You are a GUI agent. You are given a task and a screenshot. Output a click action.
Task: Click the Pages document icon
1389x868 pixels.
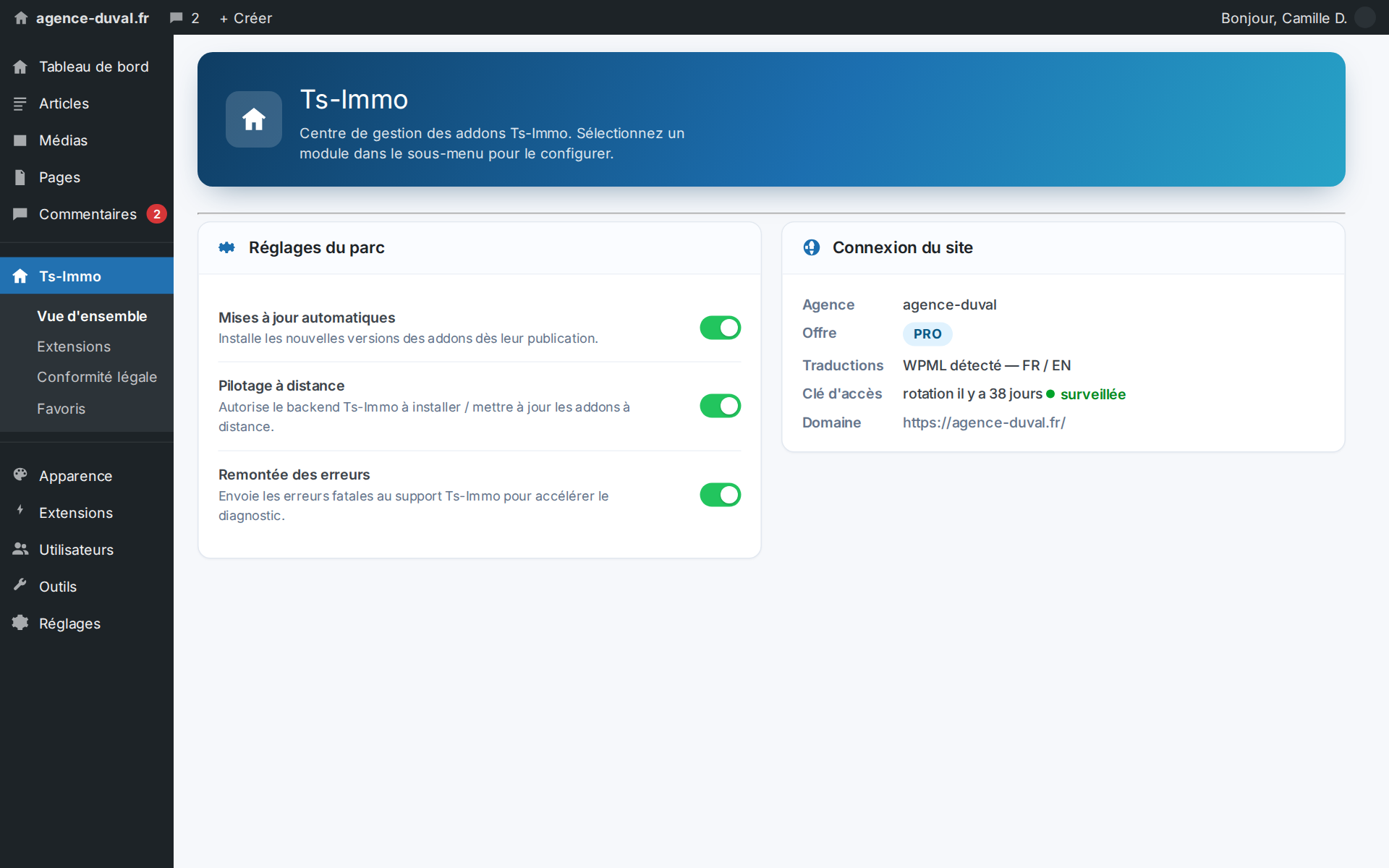pyautogui.click(x=20, y=177)
